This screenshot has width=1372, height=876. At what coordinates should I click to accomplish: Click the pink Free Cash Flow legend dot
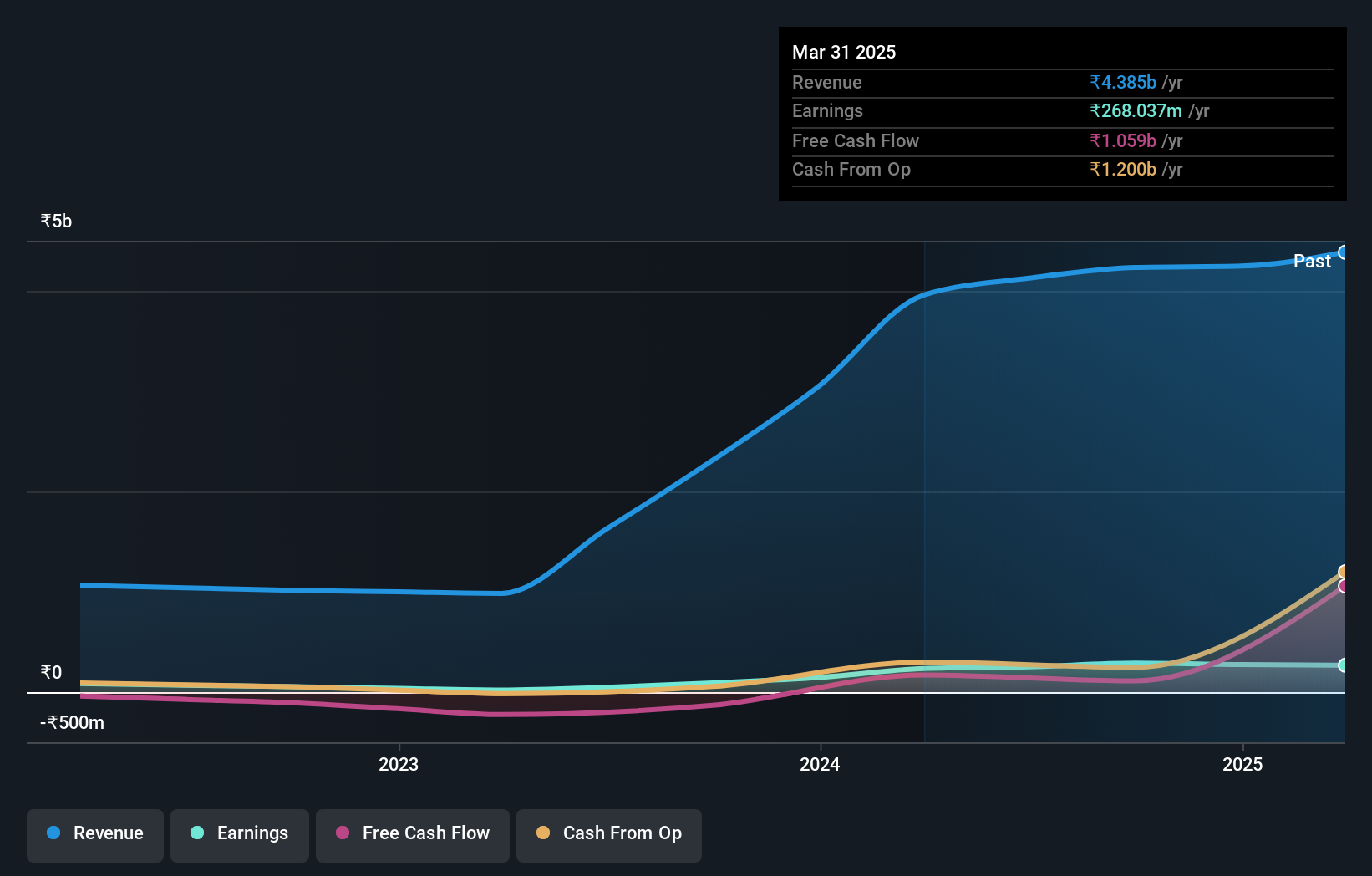(343, 833)
